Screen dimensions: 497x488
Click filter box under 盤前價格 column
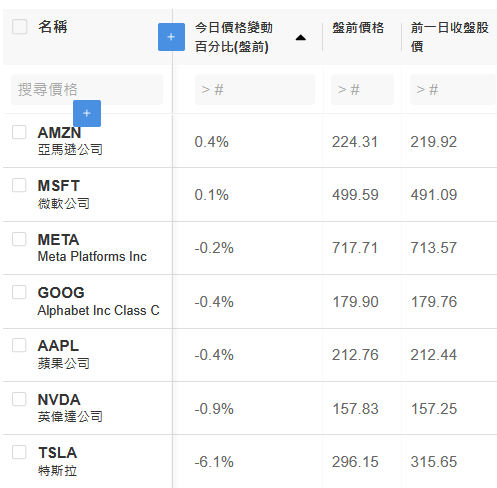pyautogui.click(x=362, y=90)
